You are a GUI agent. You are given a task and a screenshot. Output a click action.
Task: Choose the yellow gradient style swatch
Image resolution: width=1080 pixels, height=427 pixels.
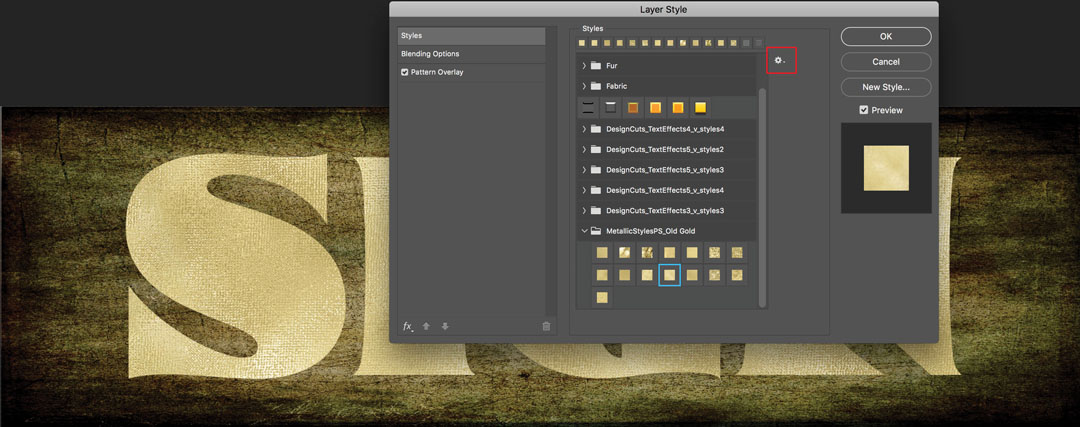point(701,108)
